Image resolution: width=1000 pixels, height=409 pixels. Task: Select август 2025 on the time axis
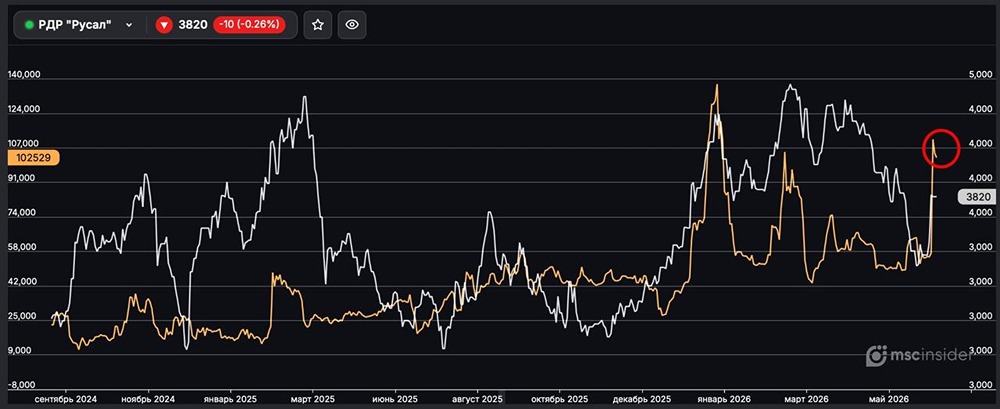476,399
